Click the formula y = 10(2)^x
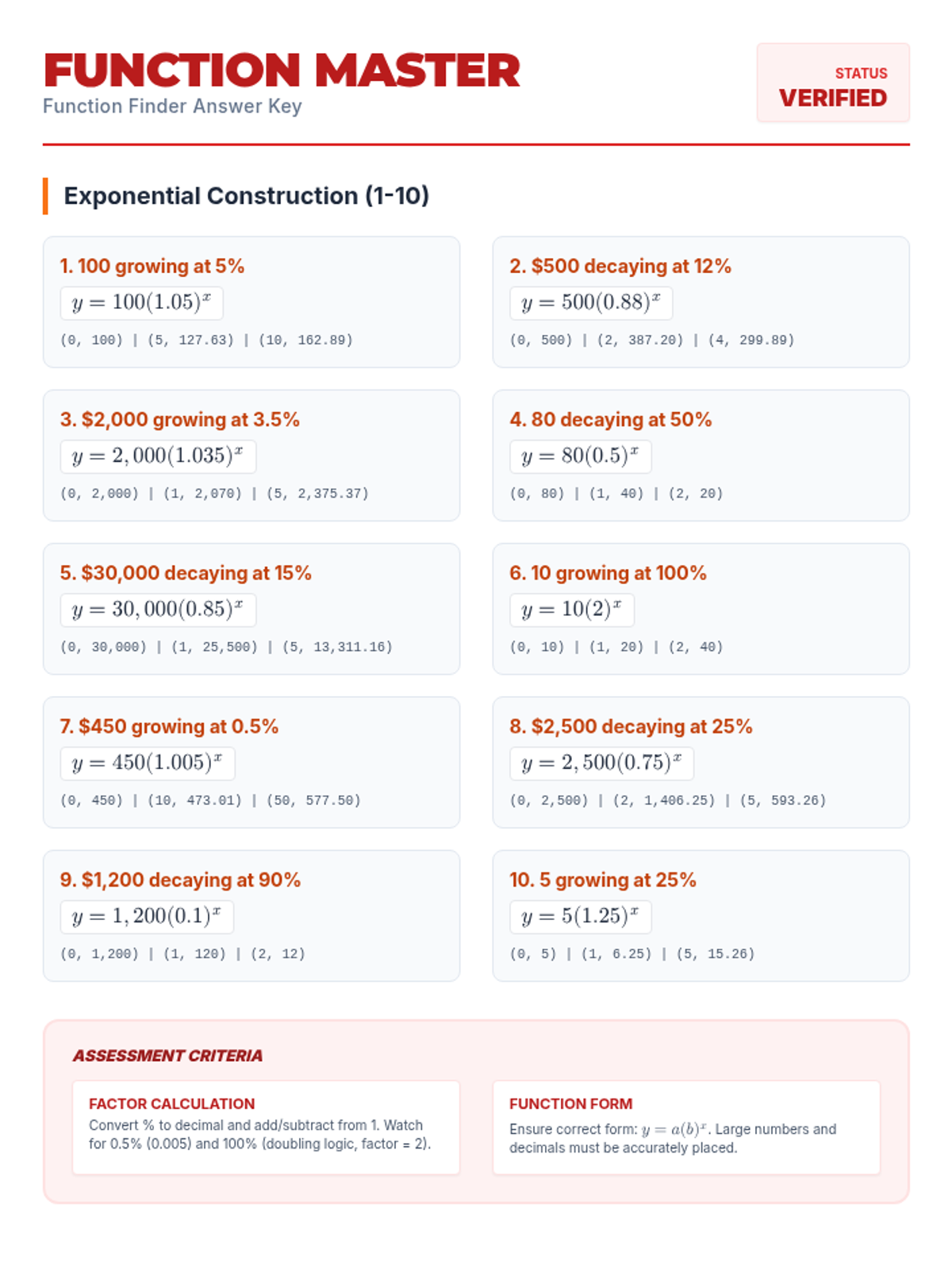The image size is (952, 1270). [x=571, y=610]
